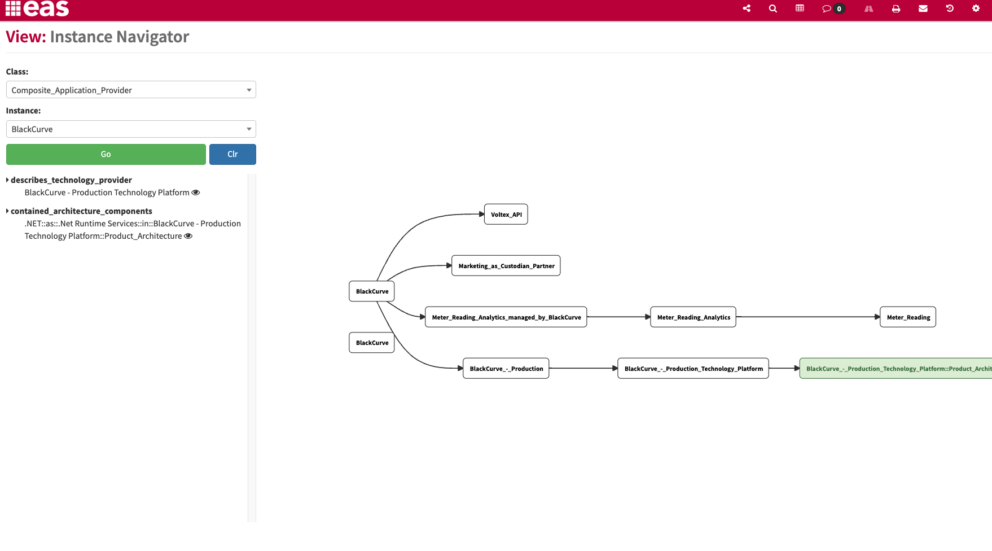Select .NET Runtime Services Product_Architecture entry
Screen dimensions: 992x551
[132, 230]
